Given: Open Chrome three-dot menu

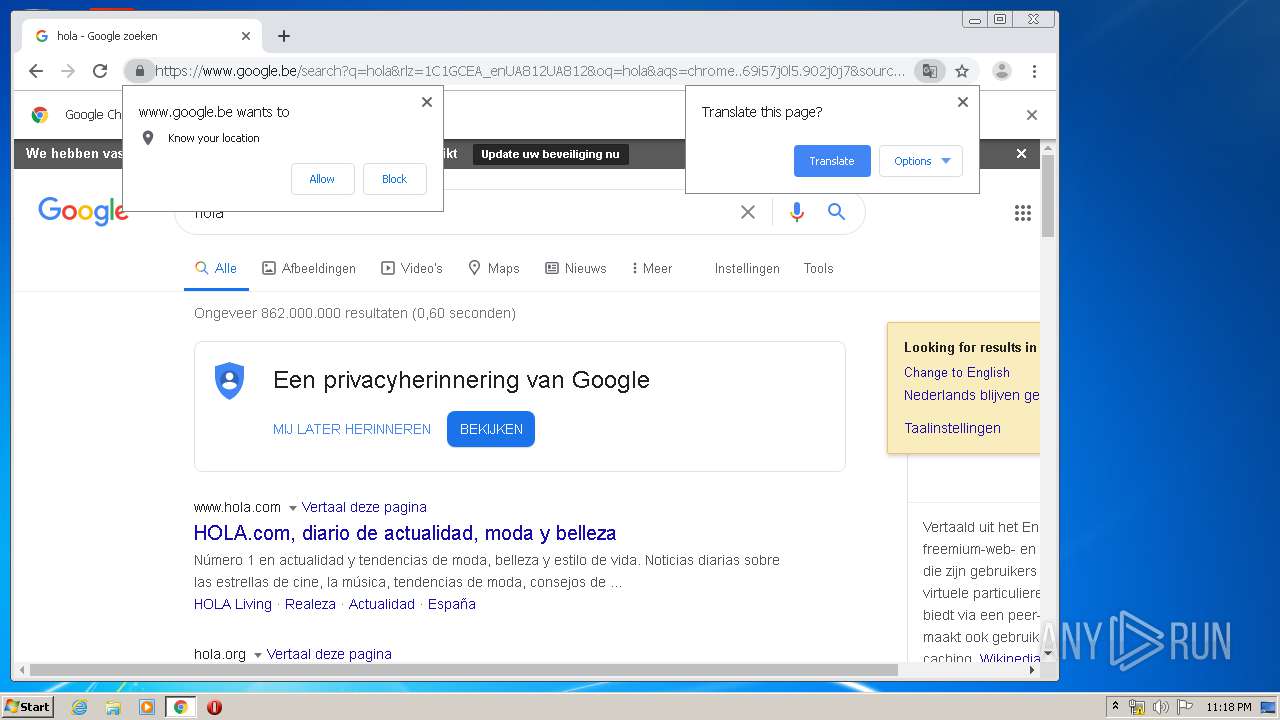Looking at the screenshot, I should pos(1034,71).
